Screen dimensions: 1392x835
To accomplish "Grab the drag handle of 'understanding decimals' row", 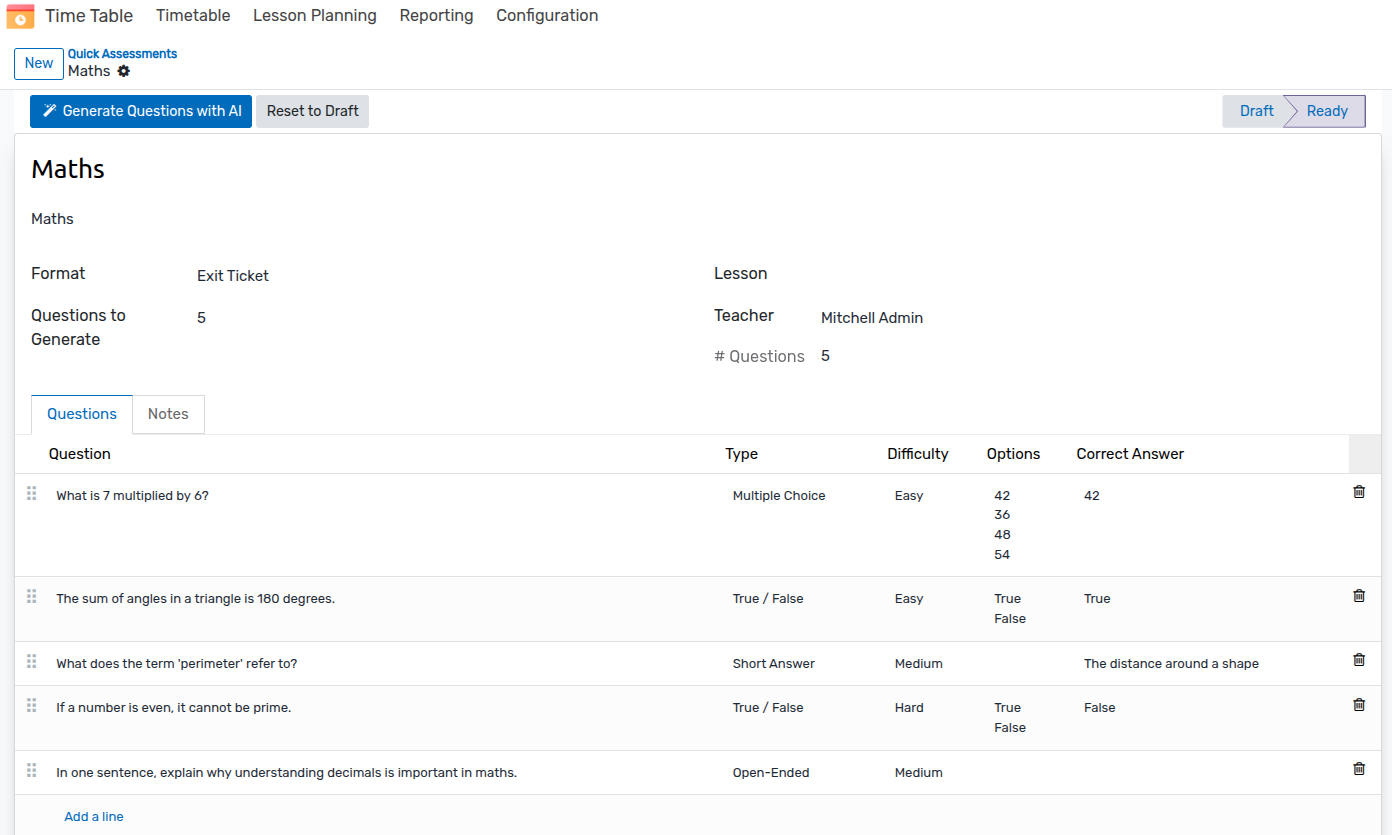I will coord(31,770).
